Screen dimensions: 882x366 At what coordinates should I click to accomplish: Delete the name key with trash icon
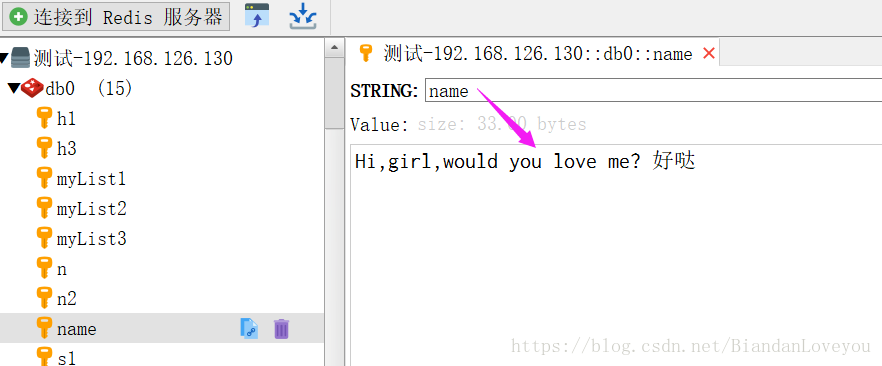click(x=281, y=328)
